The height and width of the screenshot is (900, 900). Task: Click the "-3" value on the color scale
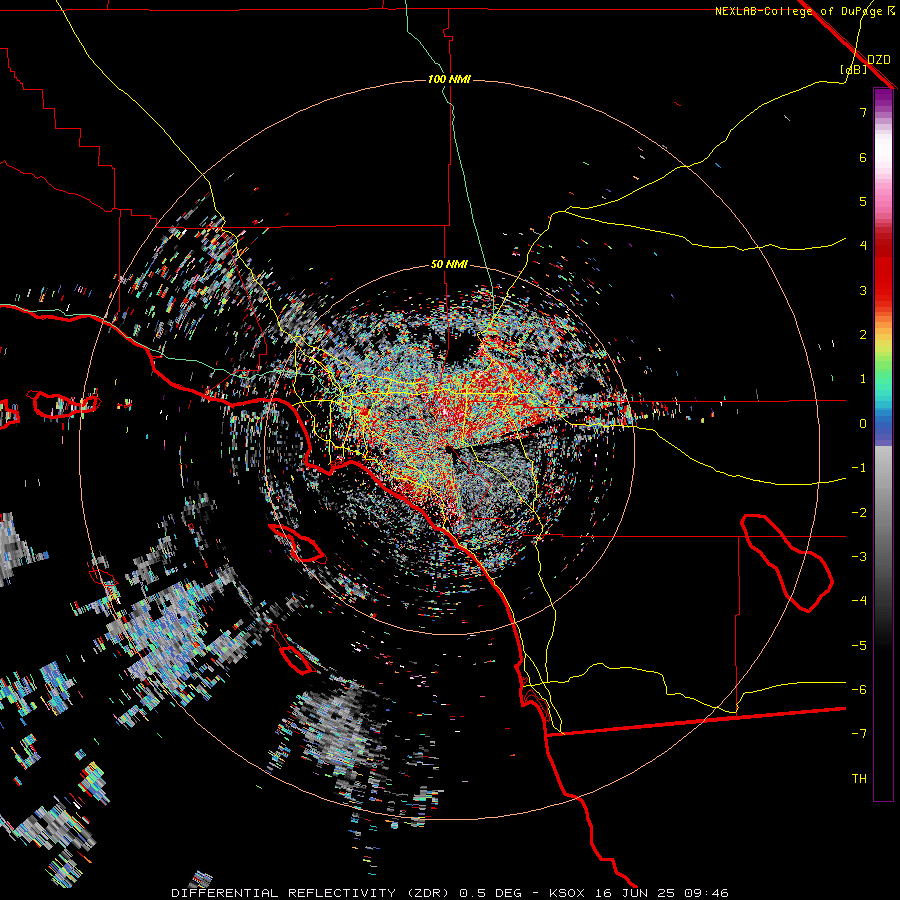[x=859, y=557]
